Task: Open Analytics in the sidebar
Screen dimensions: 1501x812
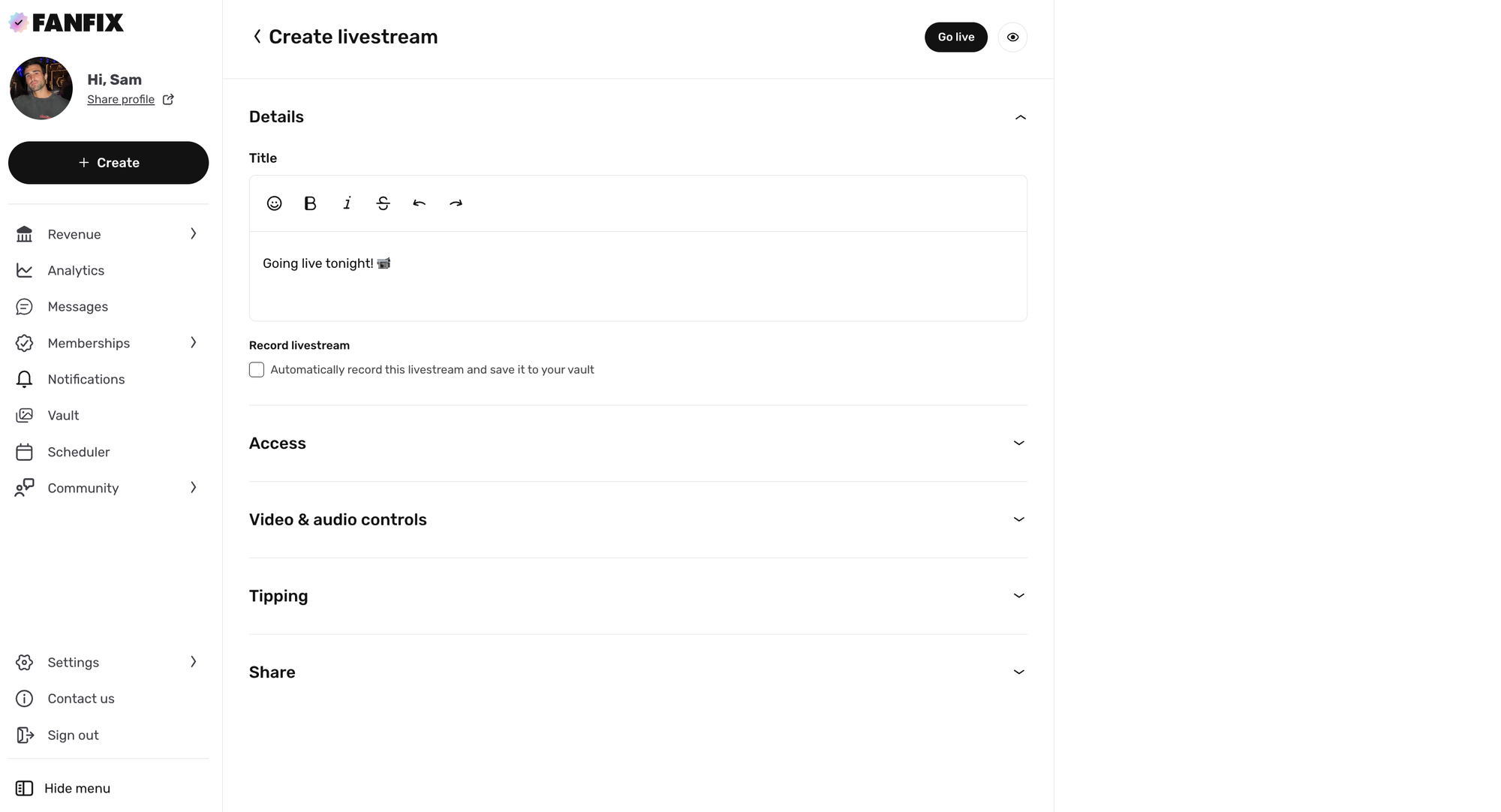Action: coord(76,270)
